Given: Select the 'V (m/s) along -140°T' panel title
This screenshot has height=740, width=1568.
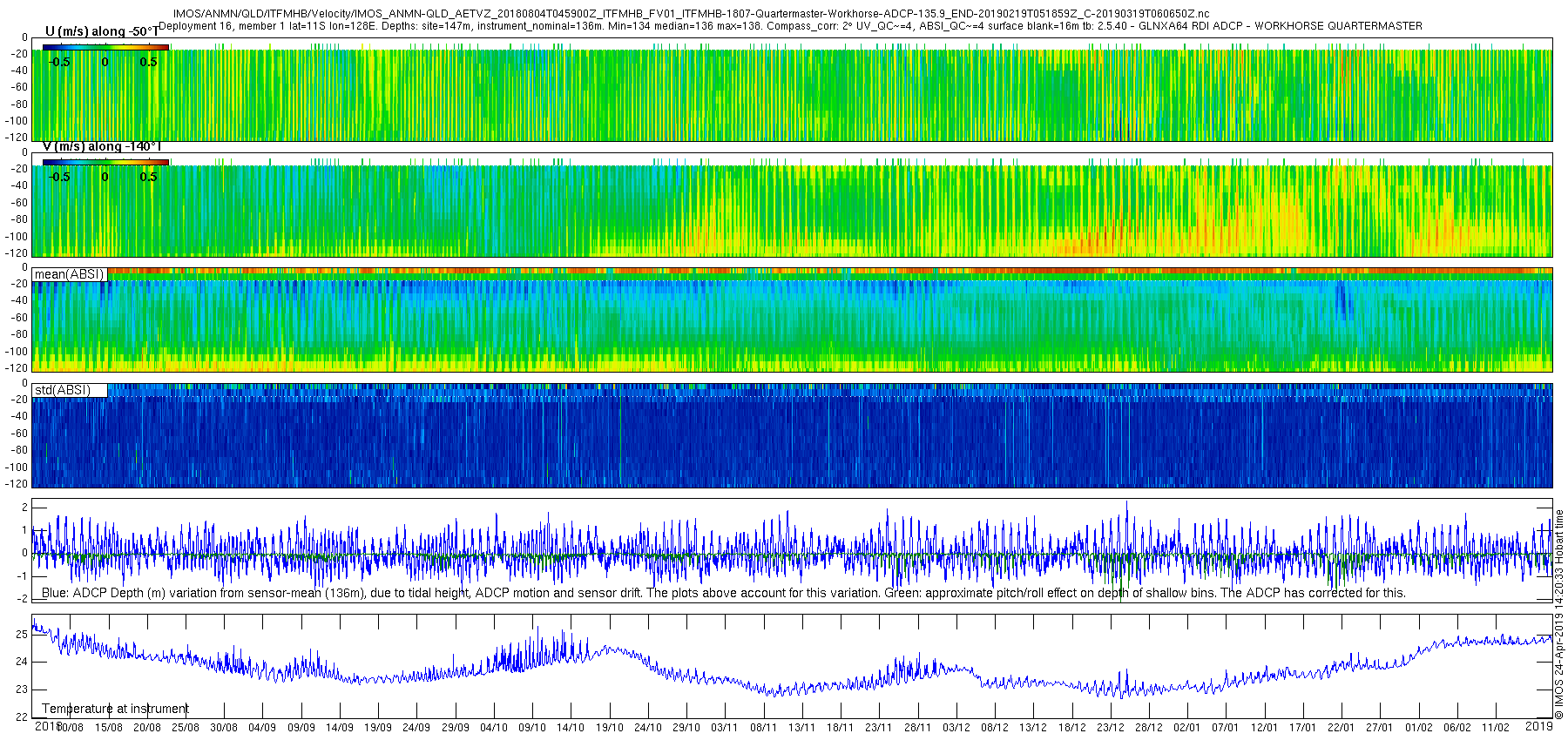Looking at the screenshot, I should tap(102, 146).
